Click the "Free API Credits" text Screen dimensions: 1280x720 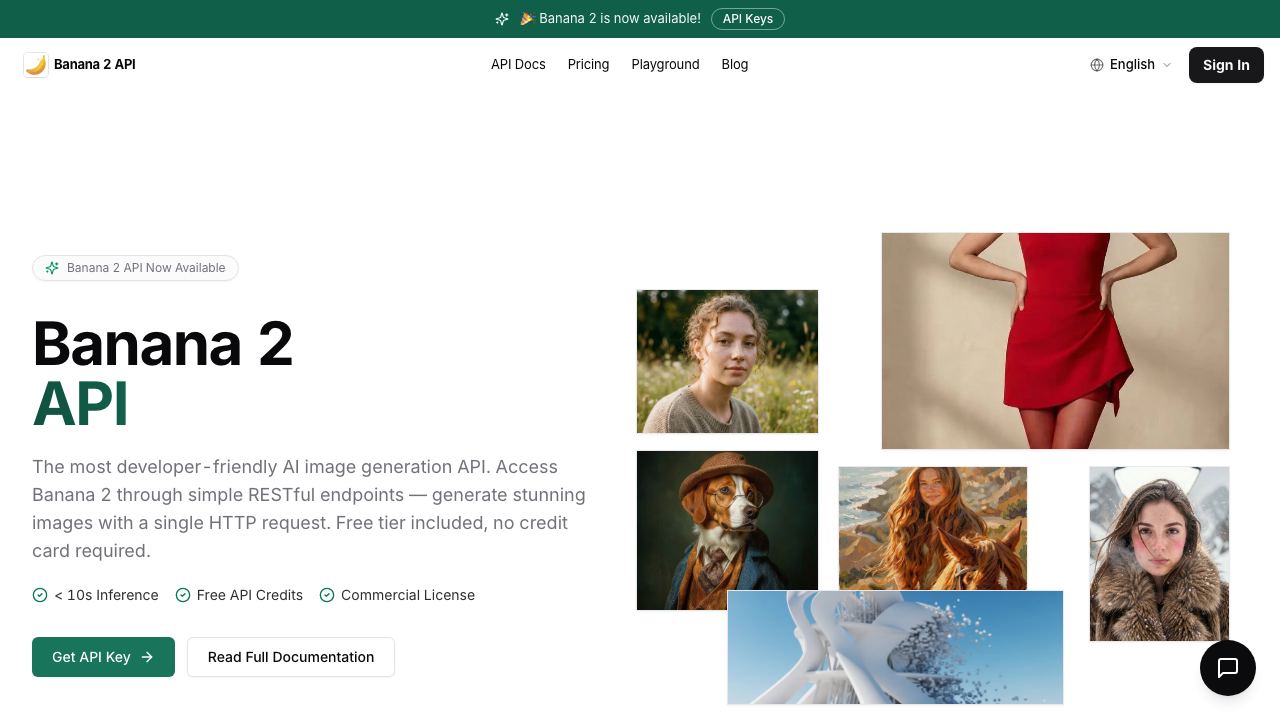click(x=250, y=595)
